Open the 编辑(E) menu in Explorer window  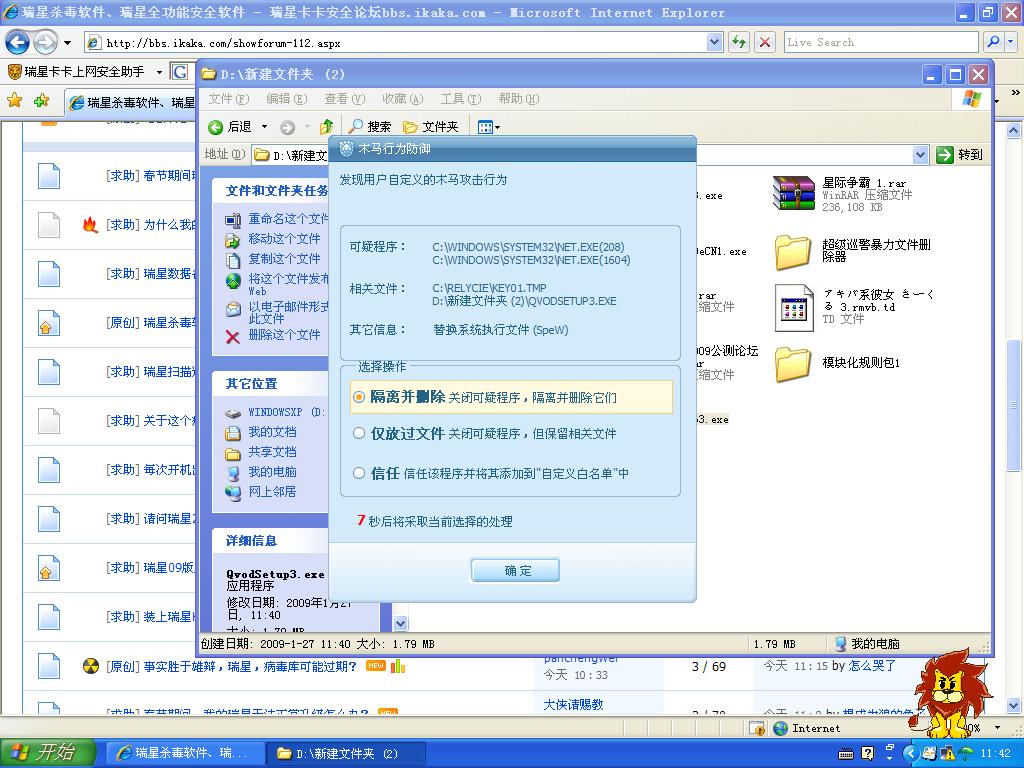pyautogui.click(x=287, y=99)
